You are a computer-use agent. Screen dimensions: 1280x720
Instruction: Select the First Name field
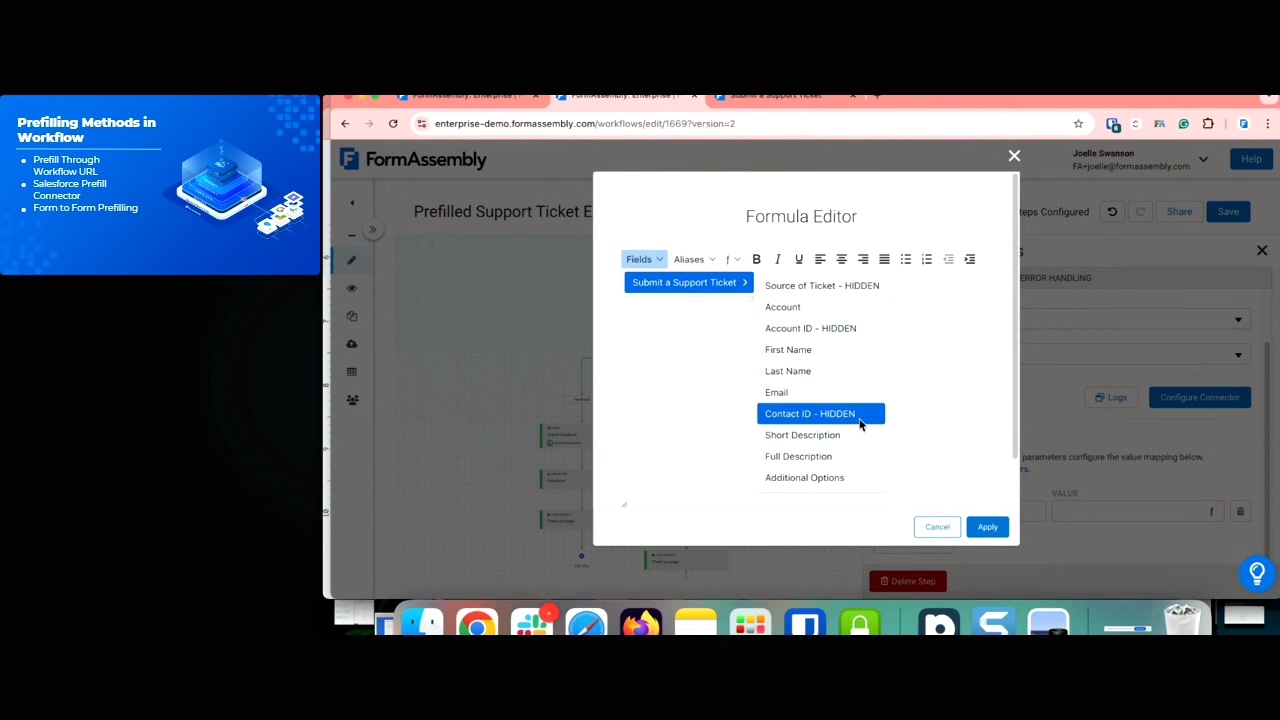[x=822, y=350]
